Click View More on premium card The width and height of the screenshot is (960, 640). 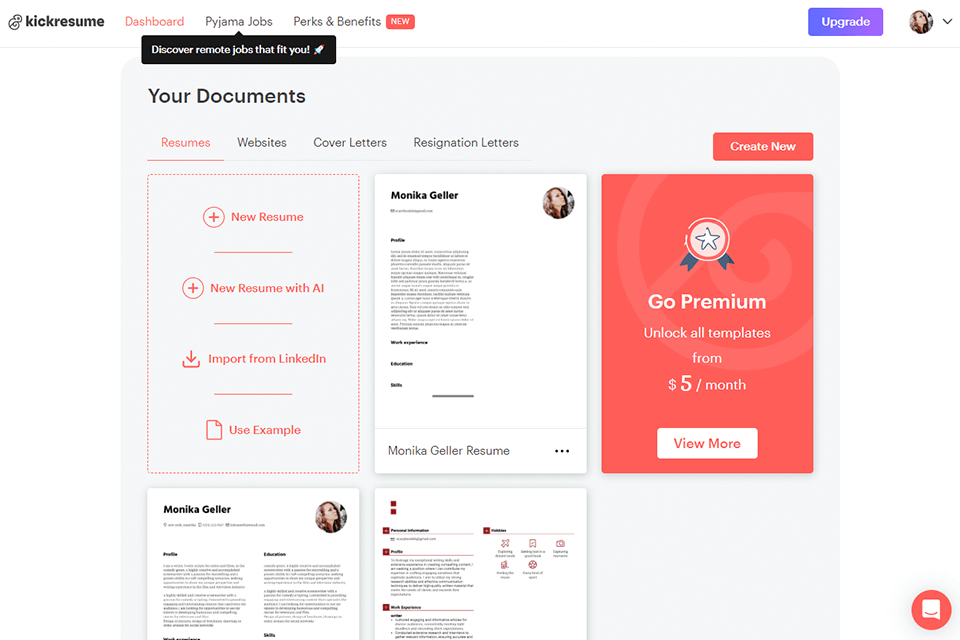pyautogui.click(x=707, y=443)
